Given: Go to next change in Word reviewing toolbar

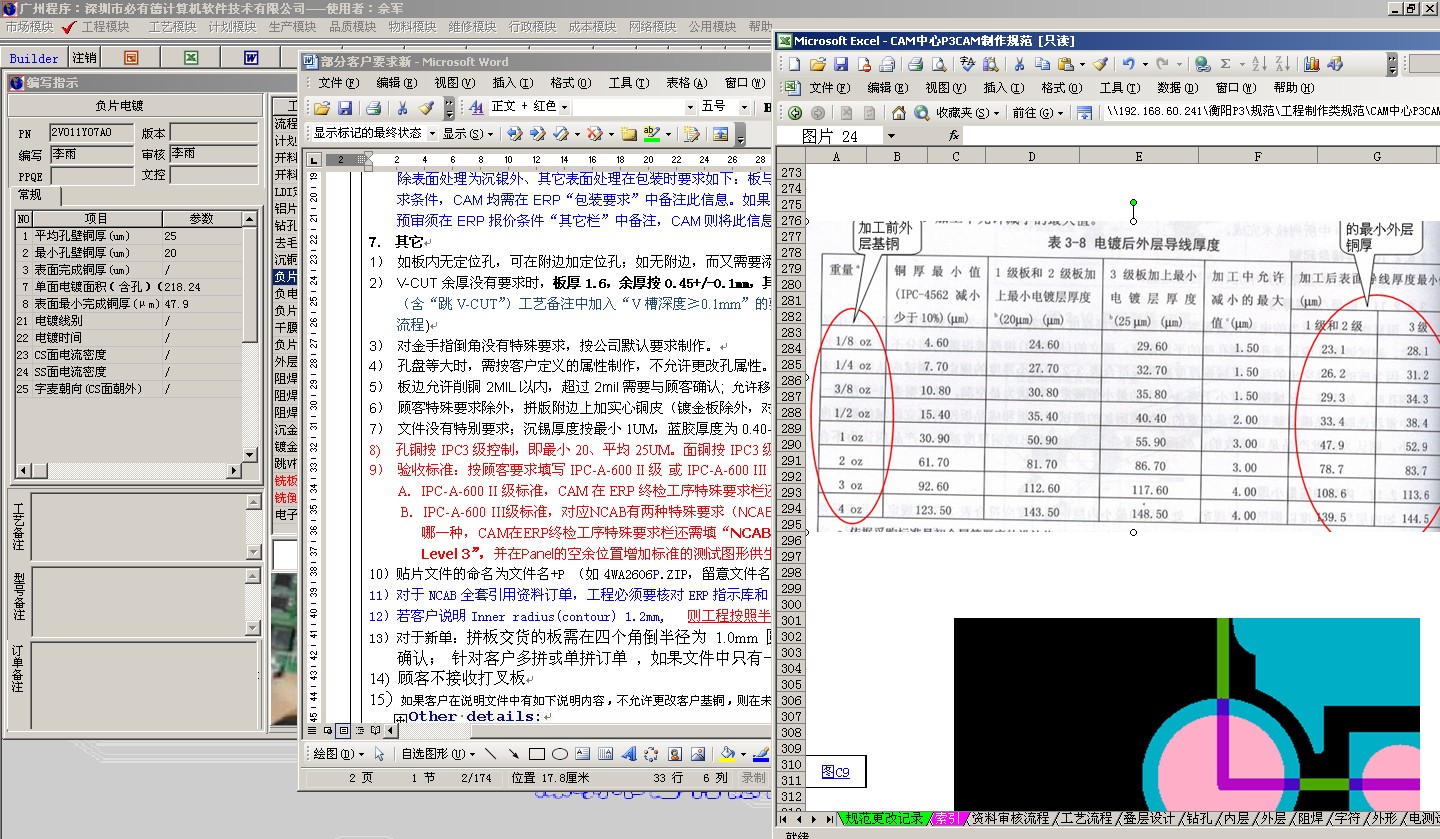Looking at the screenshot, I should (x=537, y=134).
